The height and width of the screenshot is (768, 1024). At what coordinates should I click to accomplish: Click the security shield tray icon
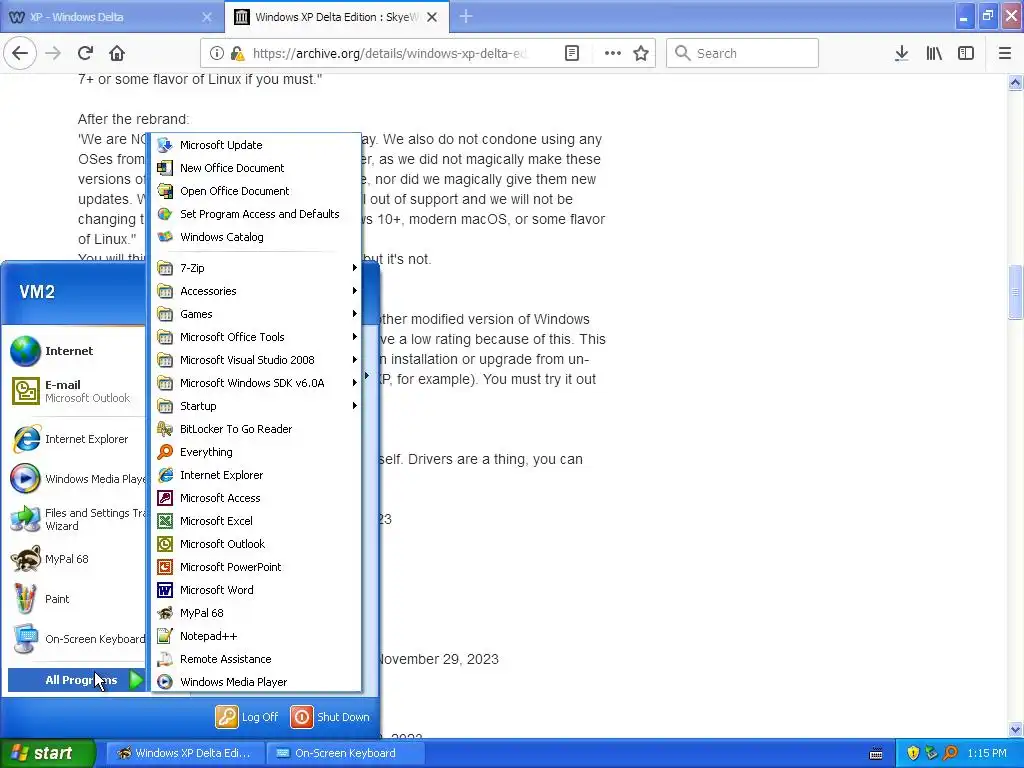(913, 753)
